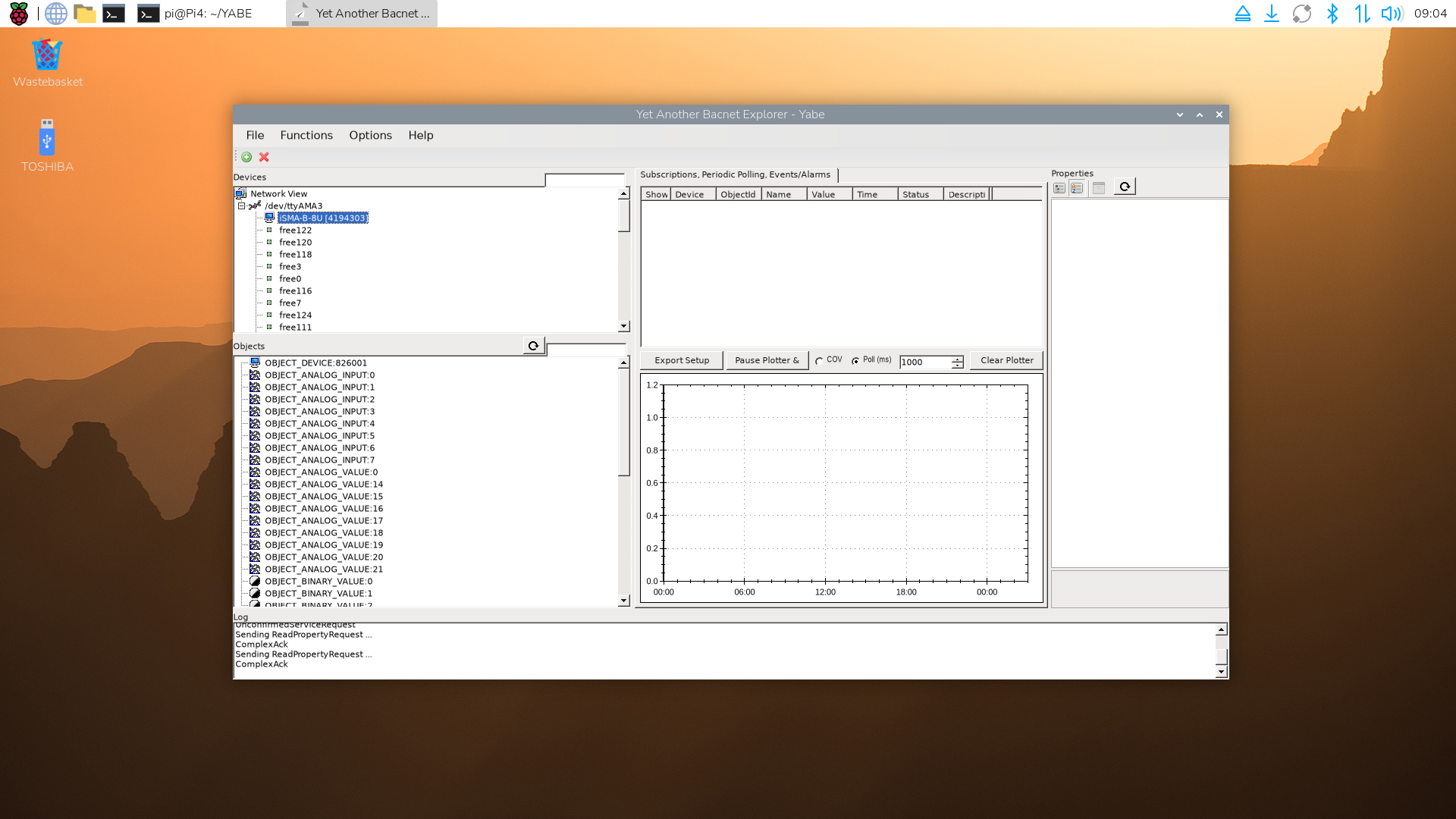1456x819 pixels.
Task: Select OBJECT_ANALOG_INPUT:7 in Objects list
Action: (x=319, y=460)
